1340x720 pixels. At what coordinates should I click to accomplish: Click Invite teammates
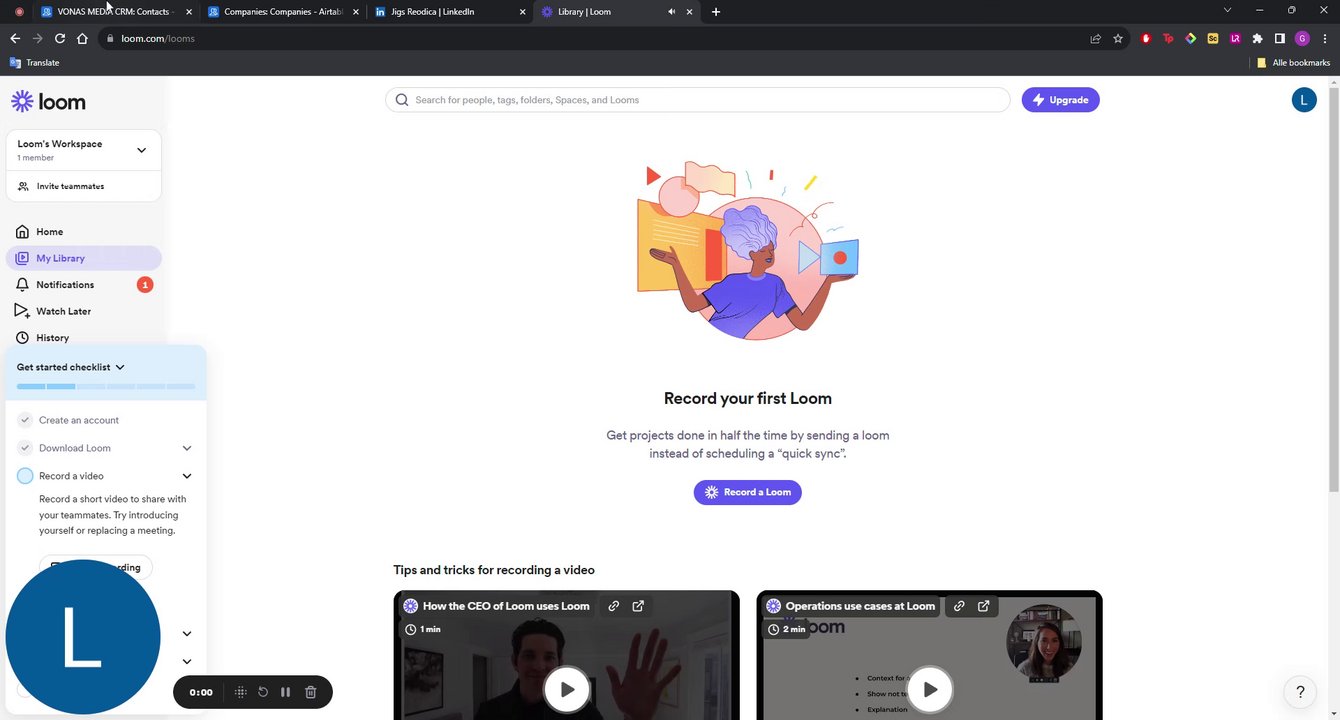[83, 186]
